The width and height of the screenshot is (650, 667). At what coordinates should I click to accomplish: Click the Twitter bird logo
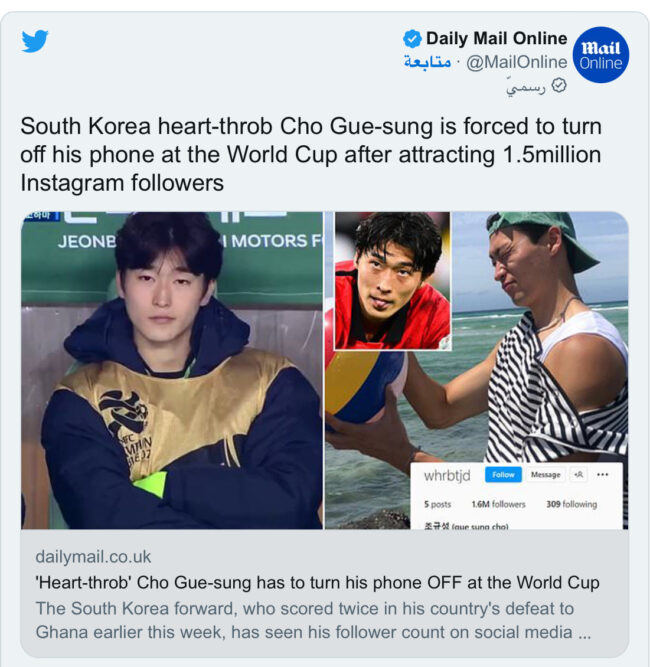pyautogui.click(x=35, y=41)
